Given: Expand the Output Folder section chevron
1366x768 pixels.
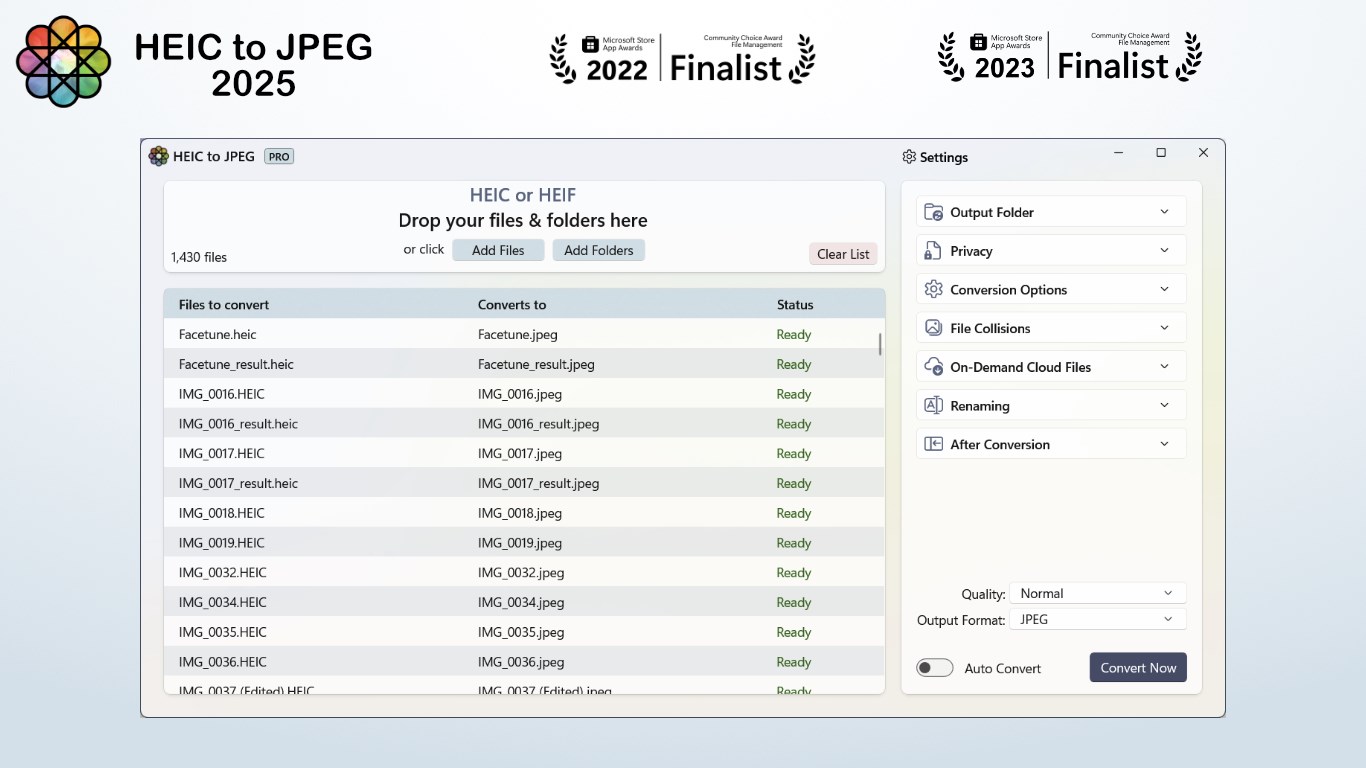Looking at the screenshot, I should 1164,212.
